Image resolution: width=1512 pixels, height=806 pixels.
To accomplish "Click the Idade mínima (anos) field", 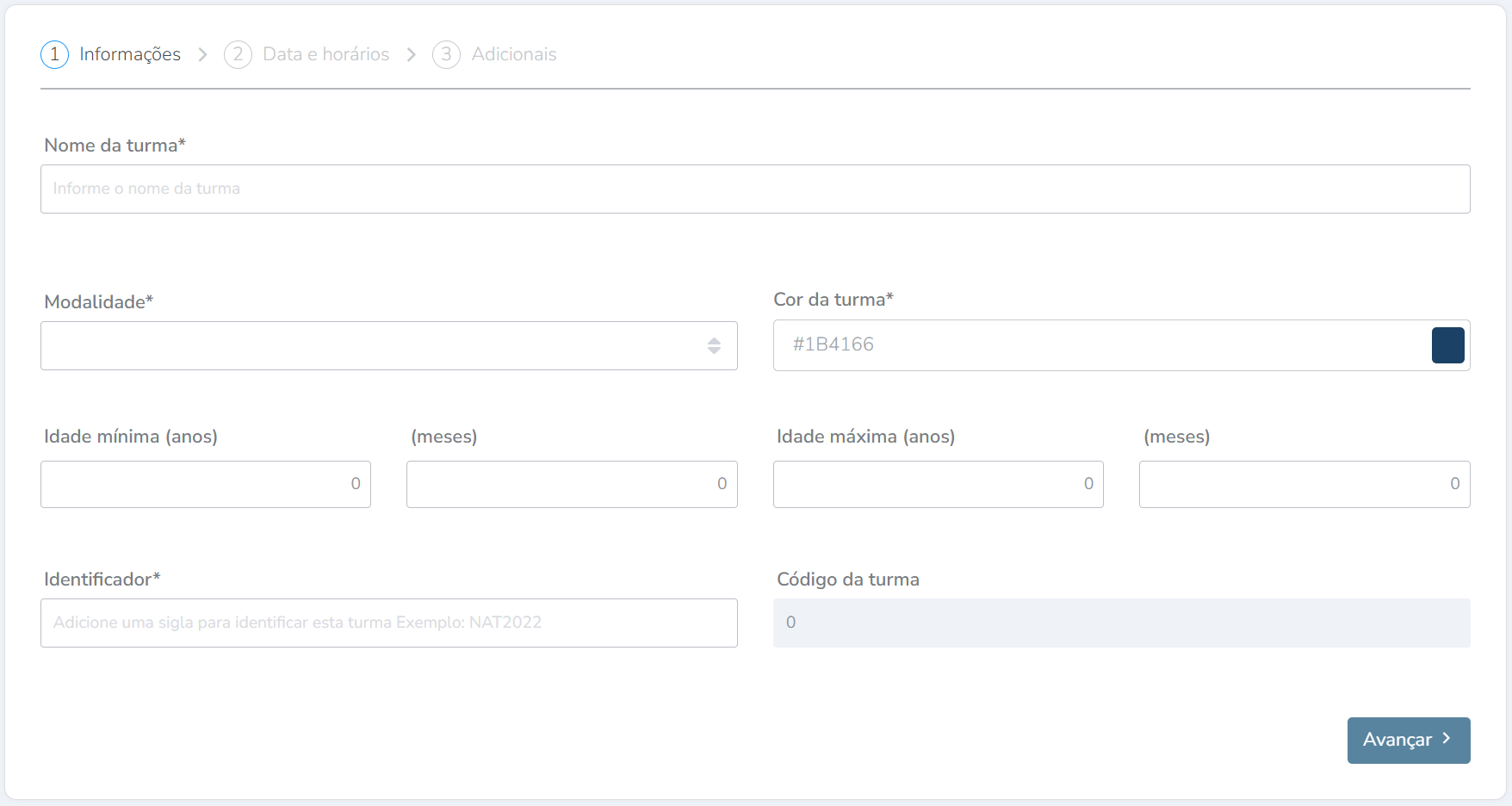I will coord(205,484).
